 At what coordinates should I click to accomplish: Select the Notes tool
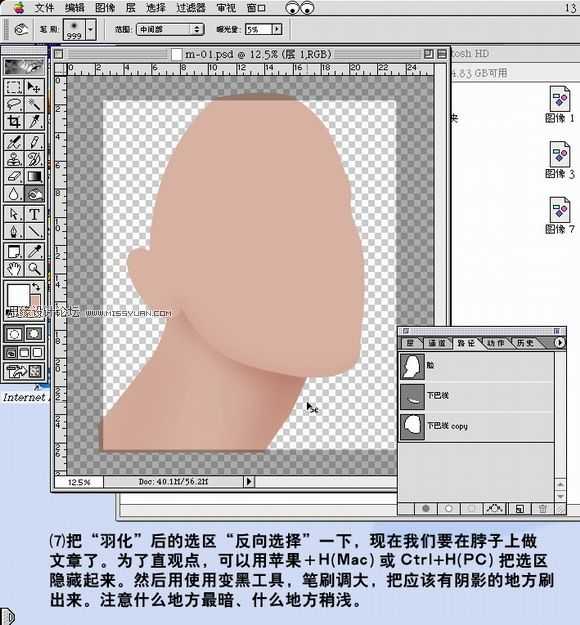pos(14,252)
